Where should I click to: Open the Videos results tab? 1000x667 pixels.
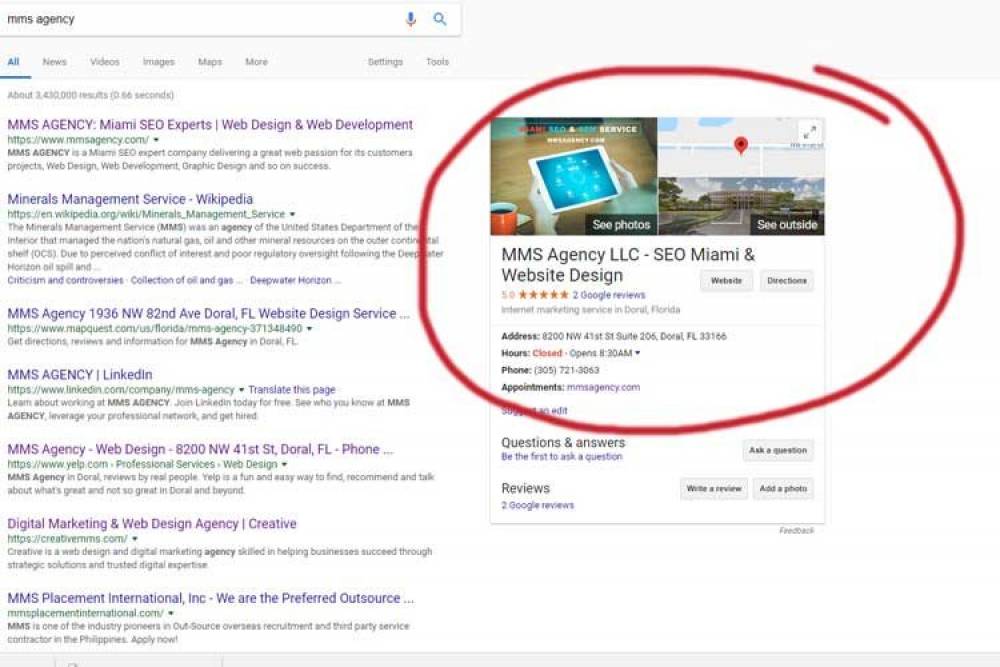click(x=105, y=62)
